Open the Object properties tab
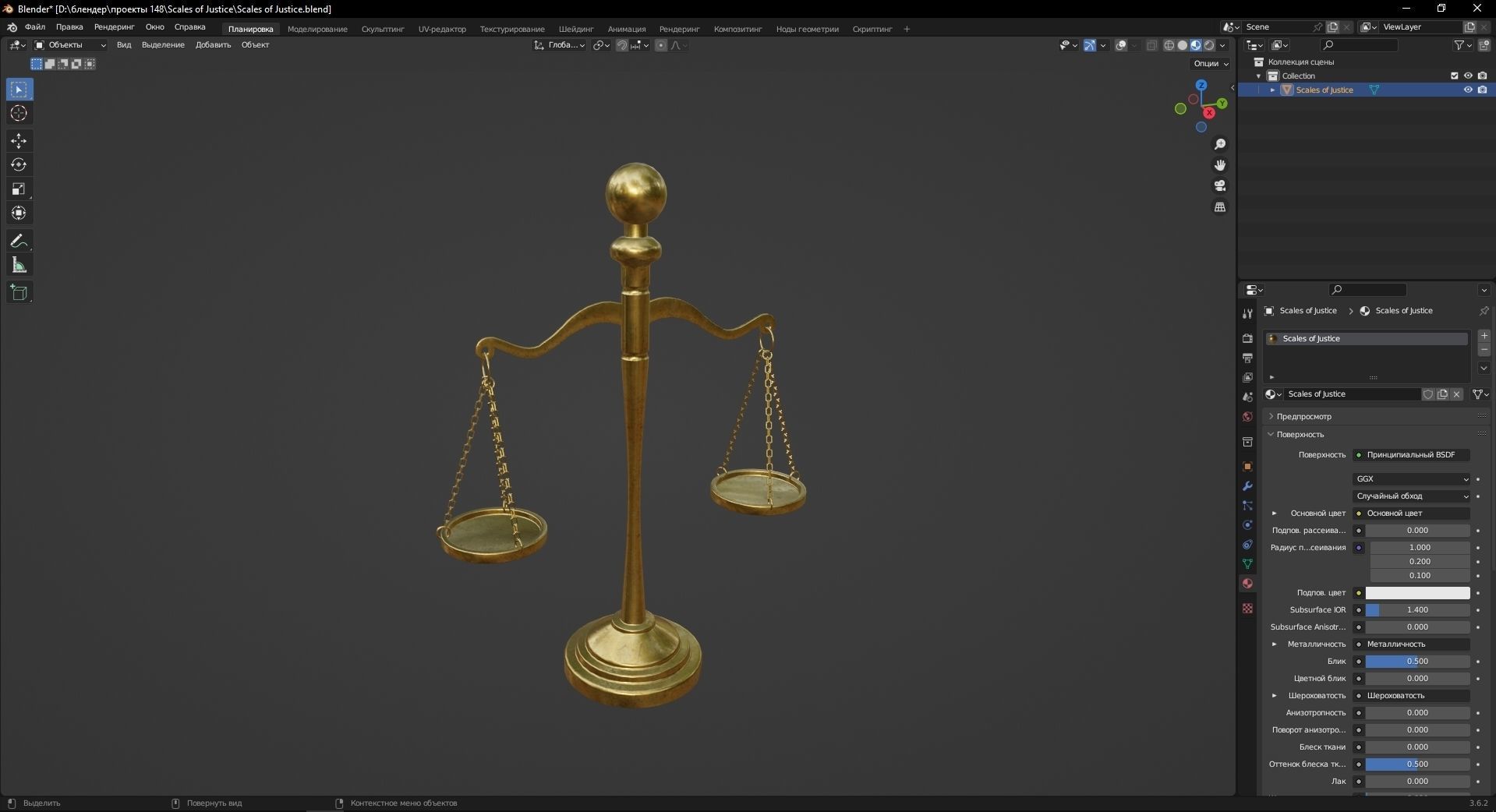This screenshot has width=1496, height=812. 1247,467
